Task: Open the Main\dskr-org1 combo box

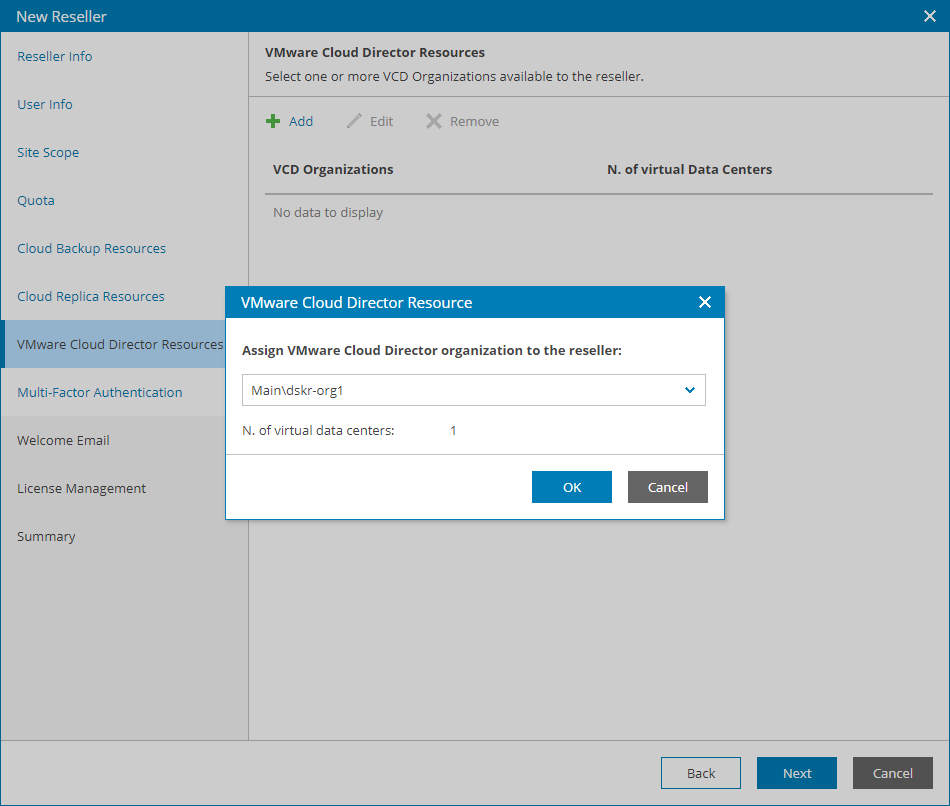Action: (x=474, y=390)
